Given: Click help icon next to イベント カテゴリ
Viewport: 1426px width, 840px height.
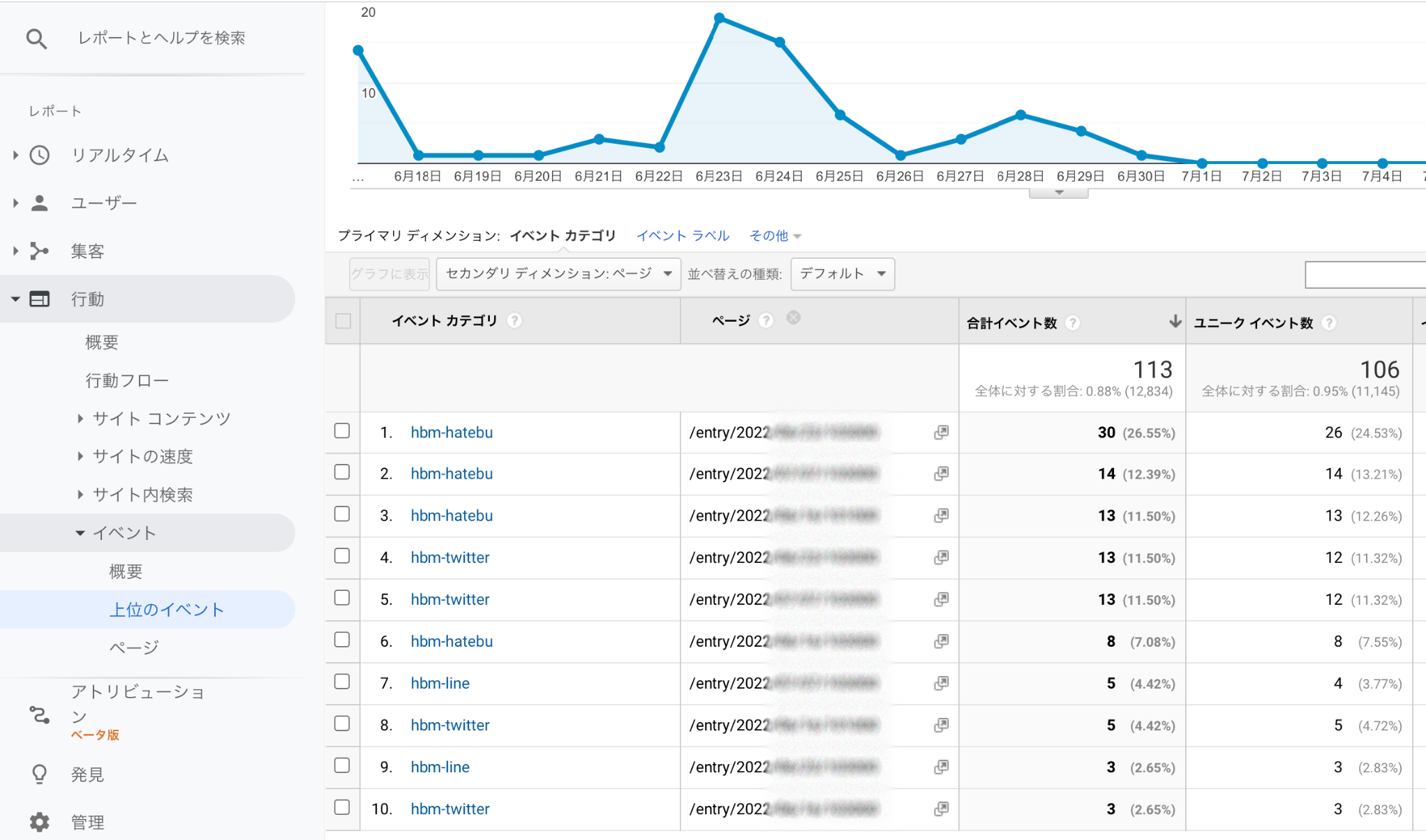Looking at the screenshot, I should click(514, 320).
